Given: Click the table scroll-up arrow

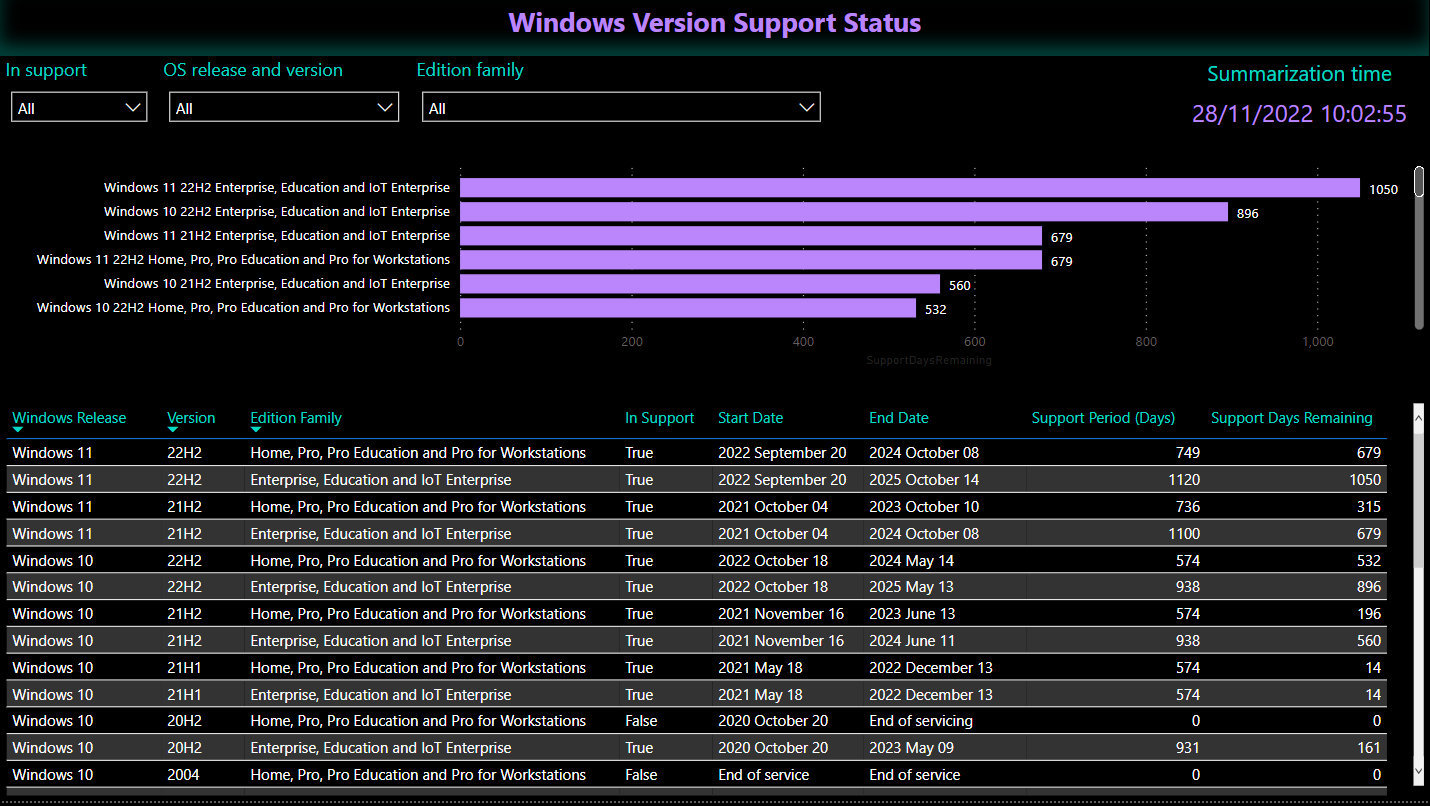Looking at the screenshot, I should pyautogui.click(x=1418, y=413).
